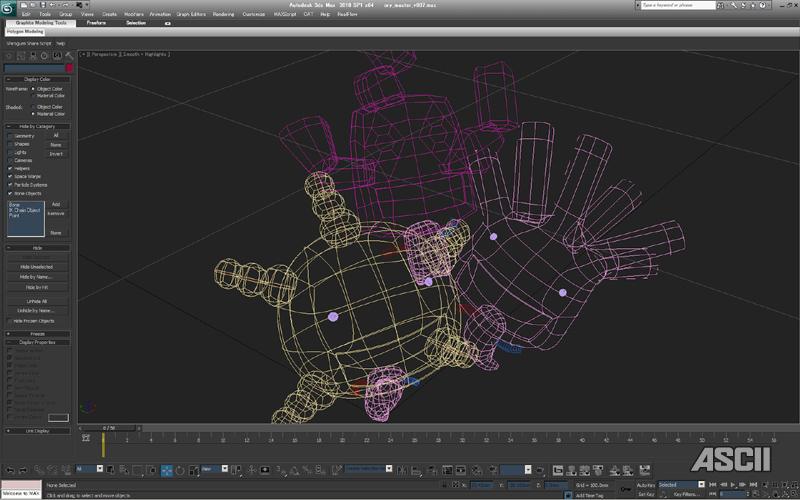Switch to the Modify panel icon
This screenshot has width=800, height=500.
coord(20,56)
